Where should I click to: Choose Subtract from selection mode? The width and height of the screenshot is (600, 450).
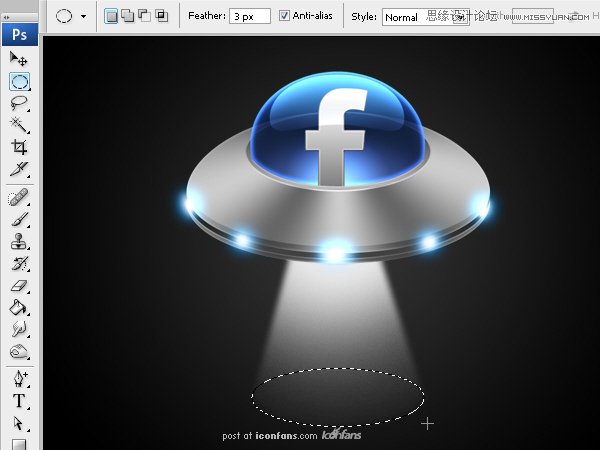pos(144,16)
